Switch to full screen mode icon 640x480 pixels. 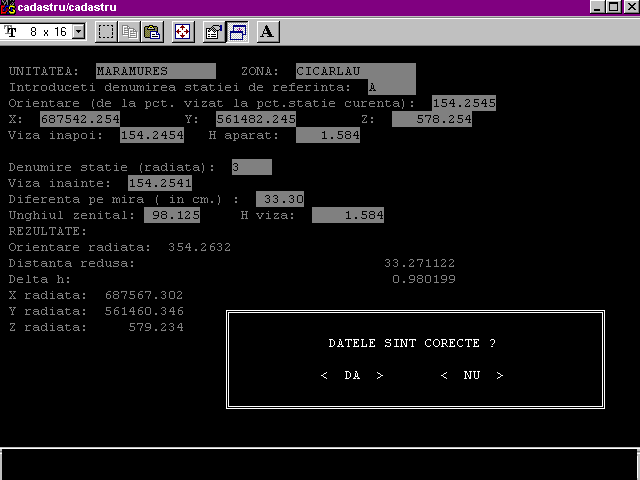click(183, 32)
